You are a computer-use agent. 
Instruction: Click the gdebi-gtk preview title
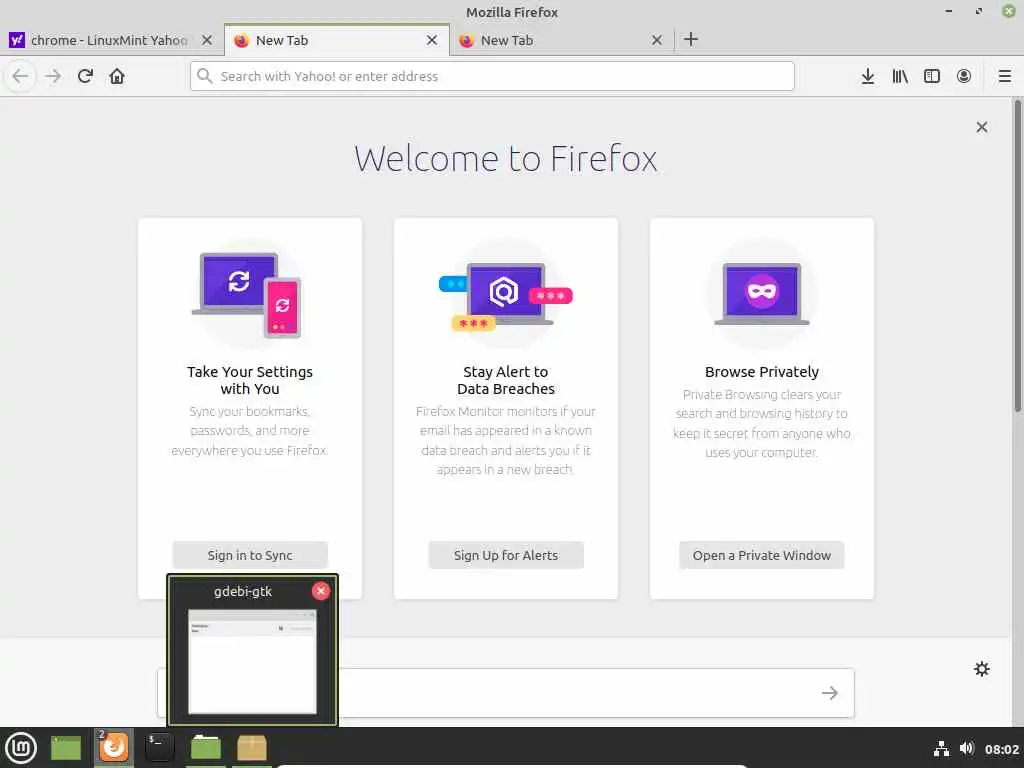point(242,591)
